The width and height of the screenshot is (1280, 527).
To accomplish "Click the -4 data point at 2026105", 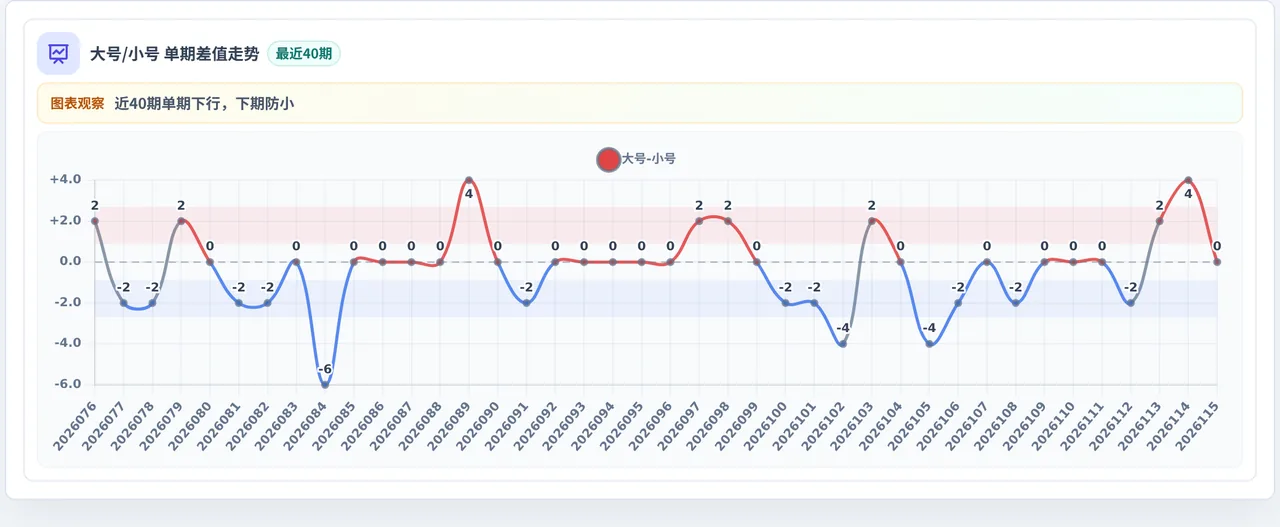I will tap(929, 343).
